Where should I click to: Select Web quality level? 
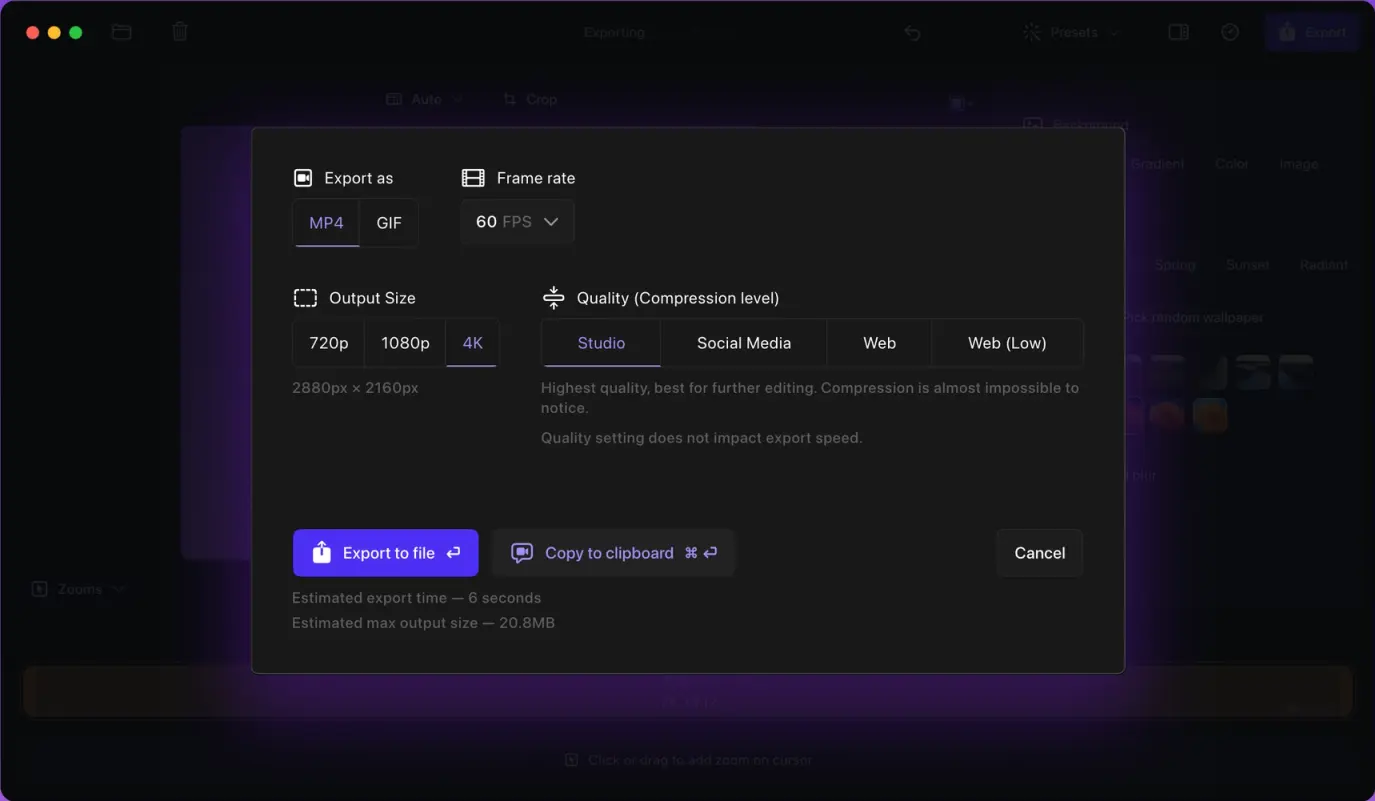(879, 343)
